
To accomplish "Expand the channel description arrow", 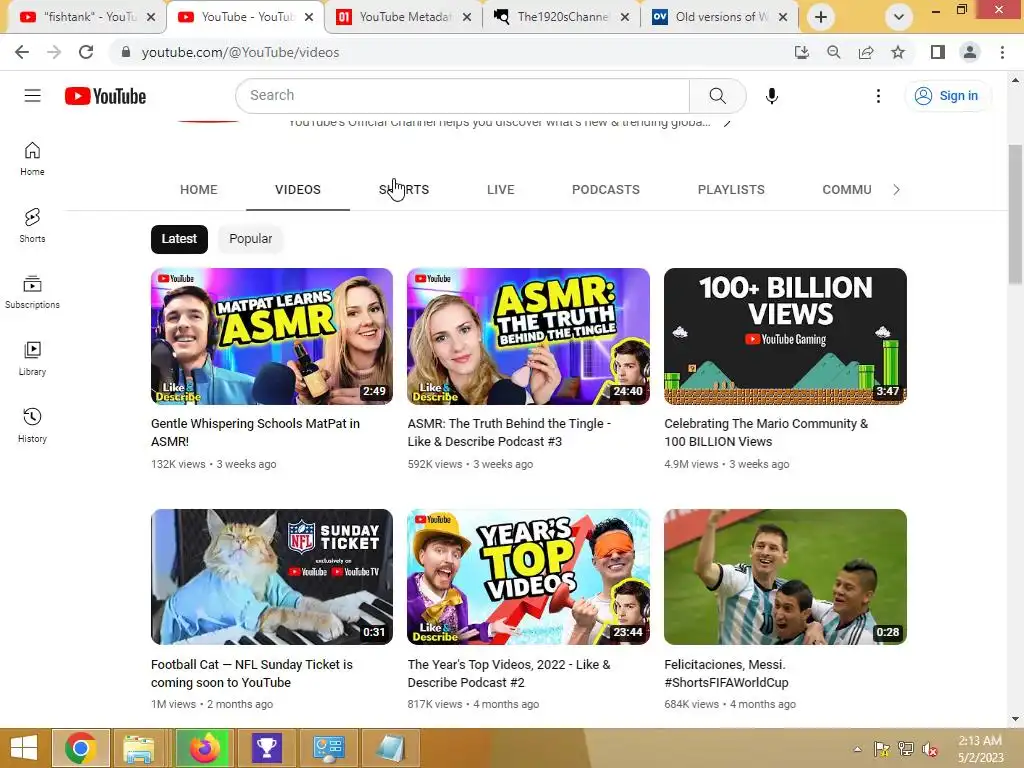I will pos(727,123).
